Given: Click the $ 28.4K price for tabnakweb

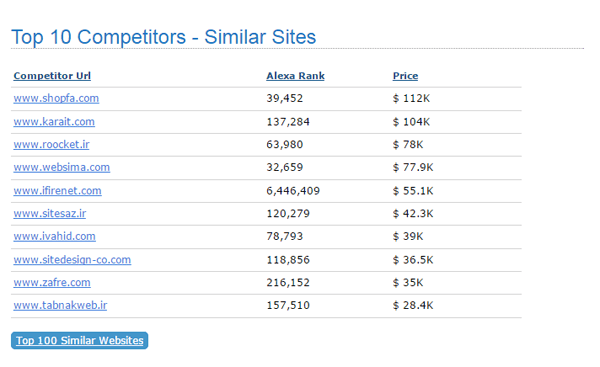Looking at the screenshot, I should click(413, 305).
